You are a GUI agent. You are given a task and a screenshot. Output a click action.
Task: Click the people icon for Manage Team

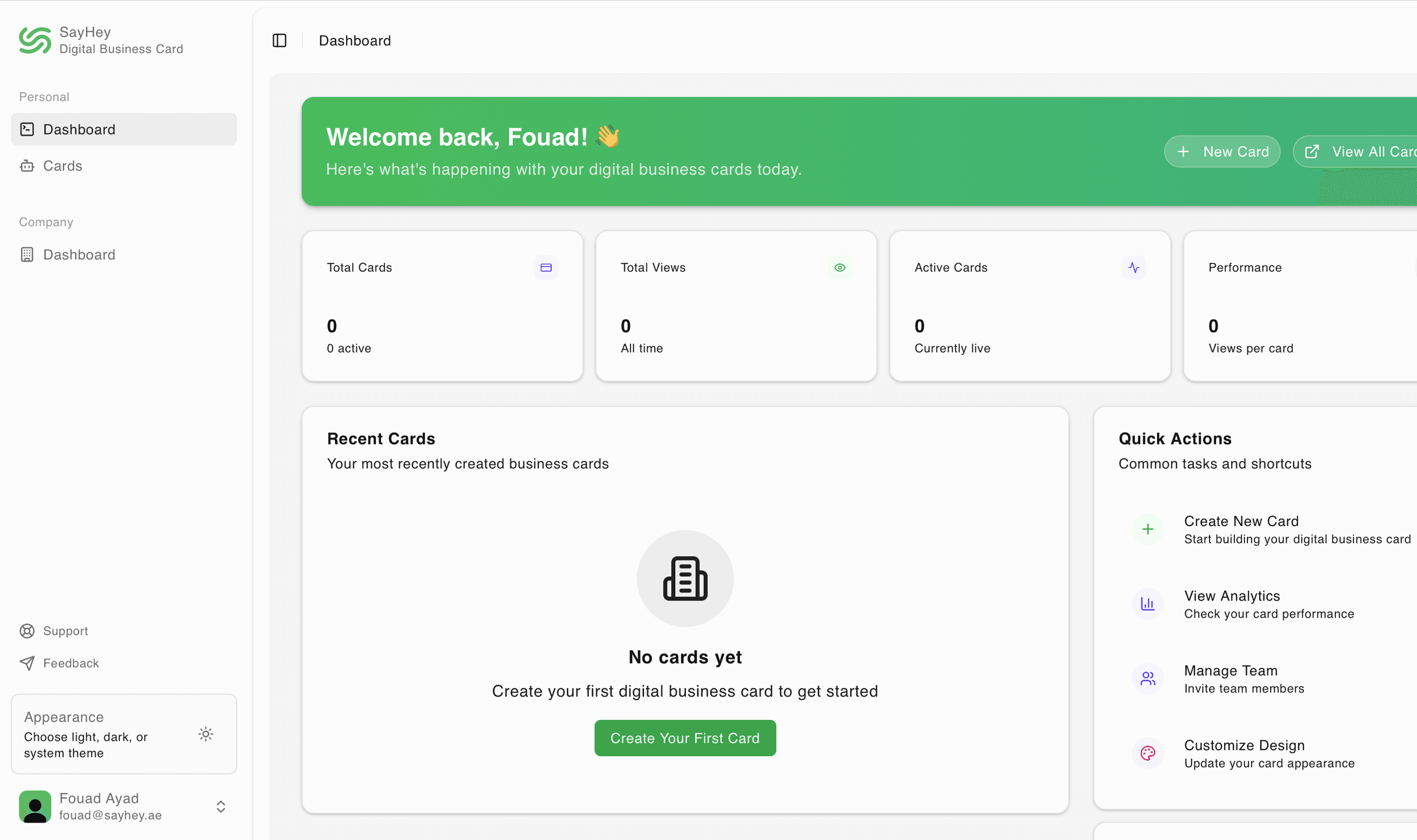point(1147,678)
